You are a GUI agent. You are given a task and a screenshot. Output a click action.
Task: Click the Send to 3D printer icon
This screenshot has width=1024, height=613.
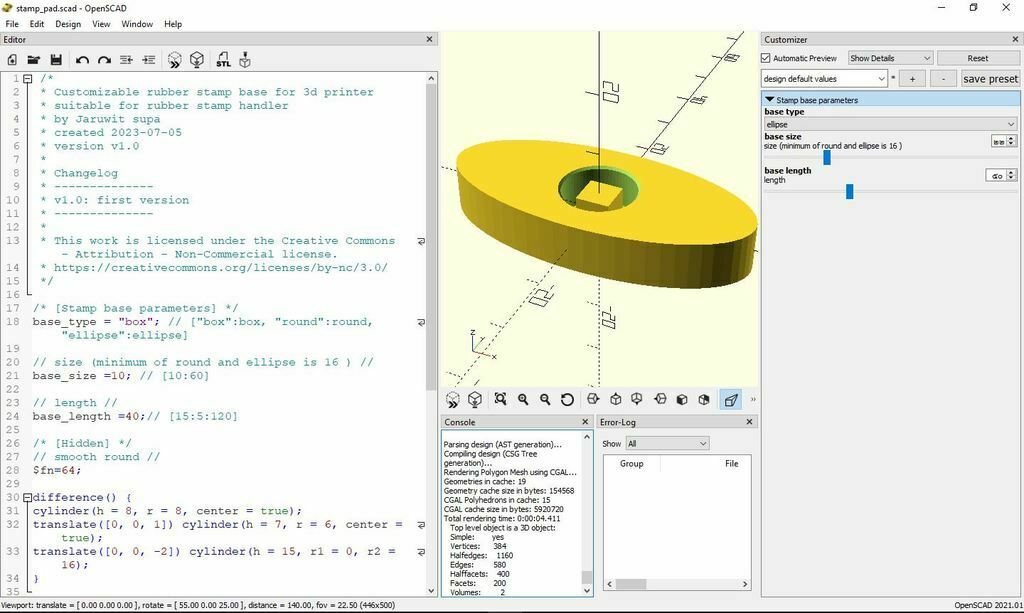coord(245,60)
